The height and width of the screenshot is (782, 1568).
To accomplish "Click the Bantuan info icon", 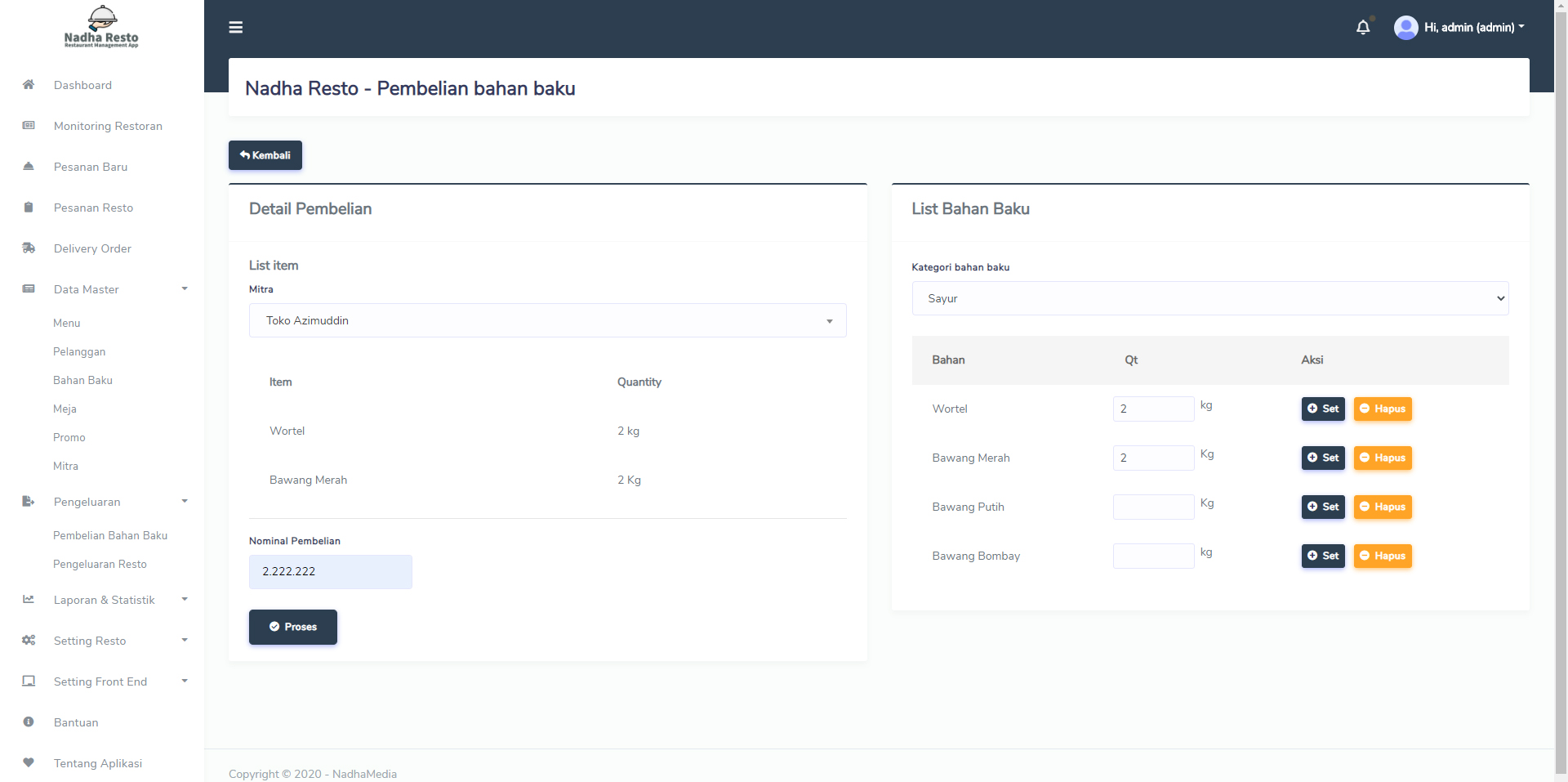I will [x=29, y=722].
